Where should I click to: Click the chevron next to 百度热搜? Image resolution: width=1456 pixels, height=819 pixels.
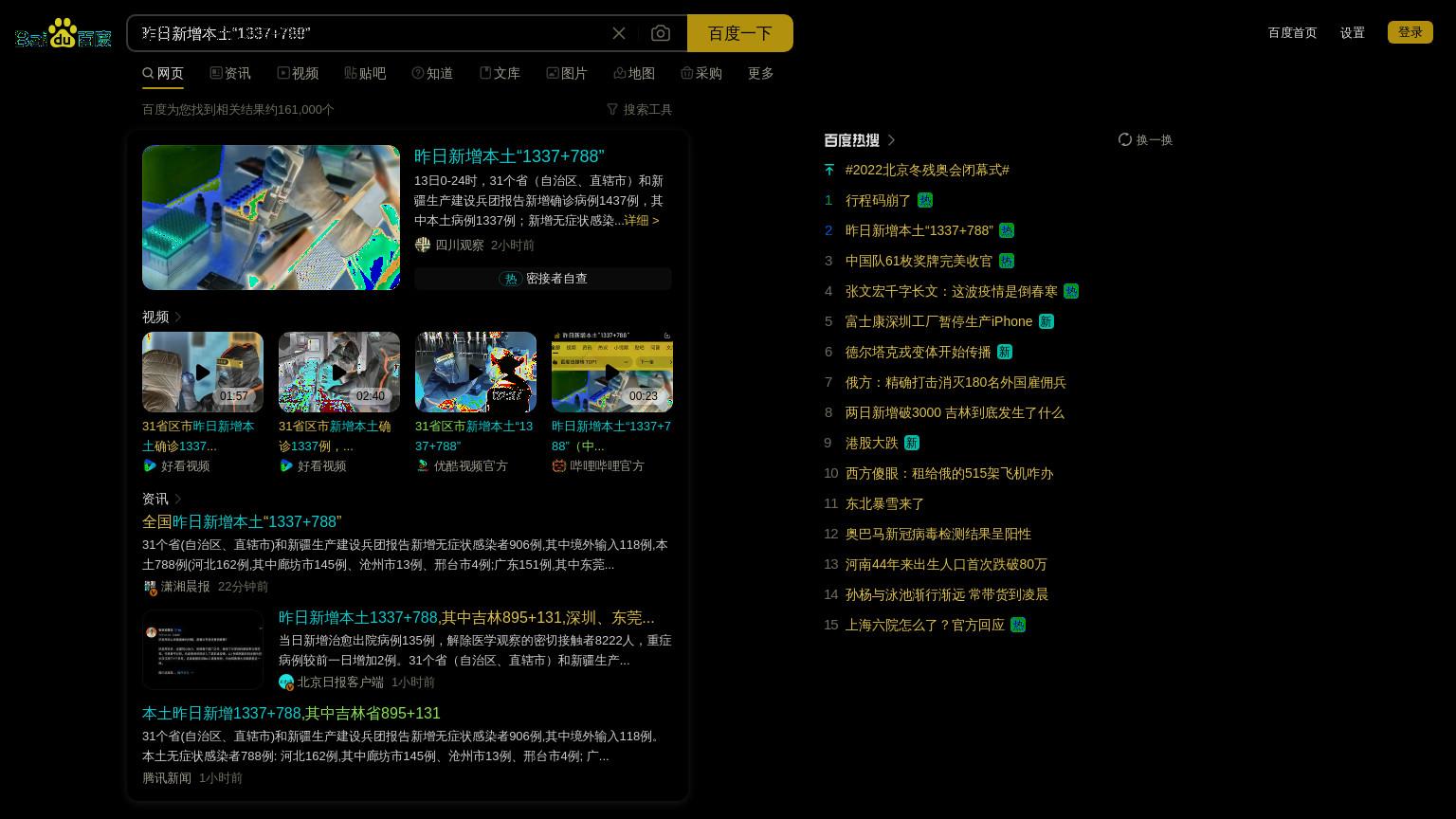[891, 140]
